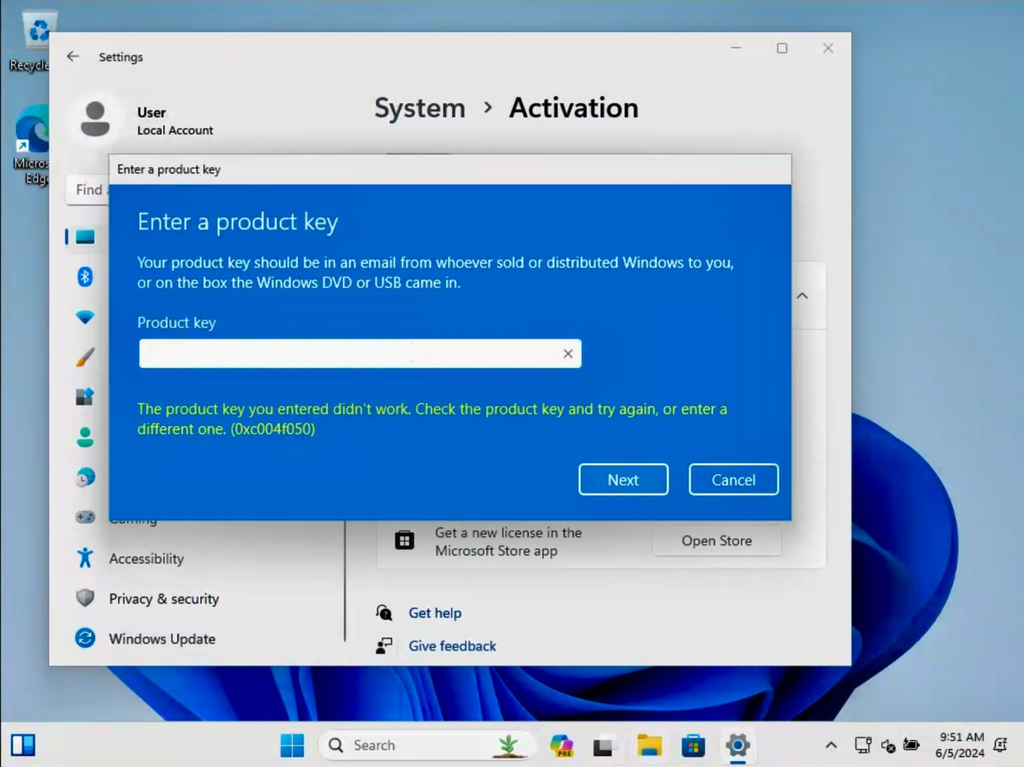The image size is (1024, 767).
Task: Collapse the activation section chevron
Action: coord(802,296)
